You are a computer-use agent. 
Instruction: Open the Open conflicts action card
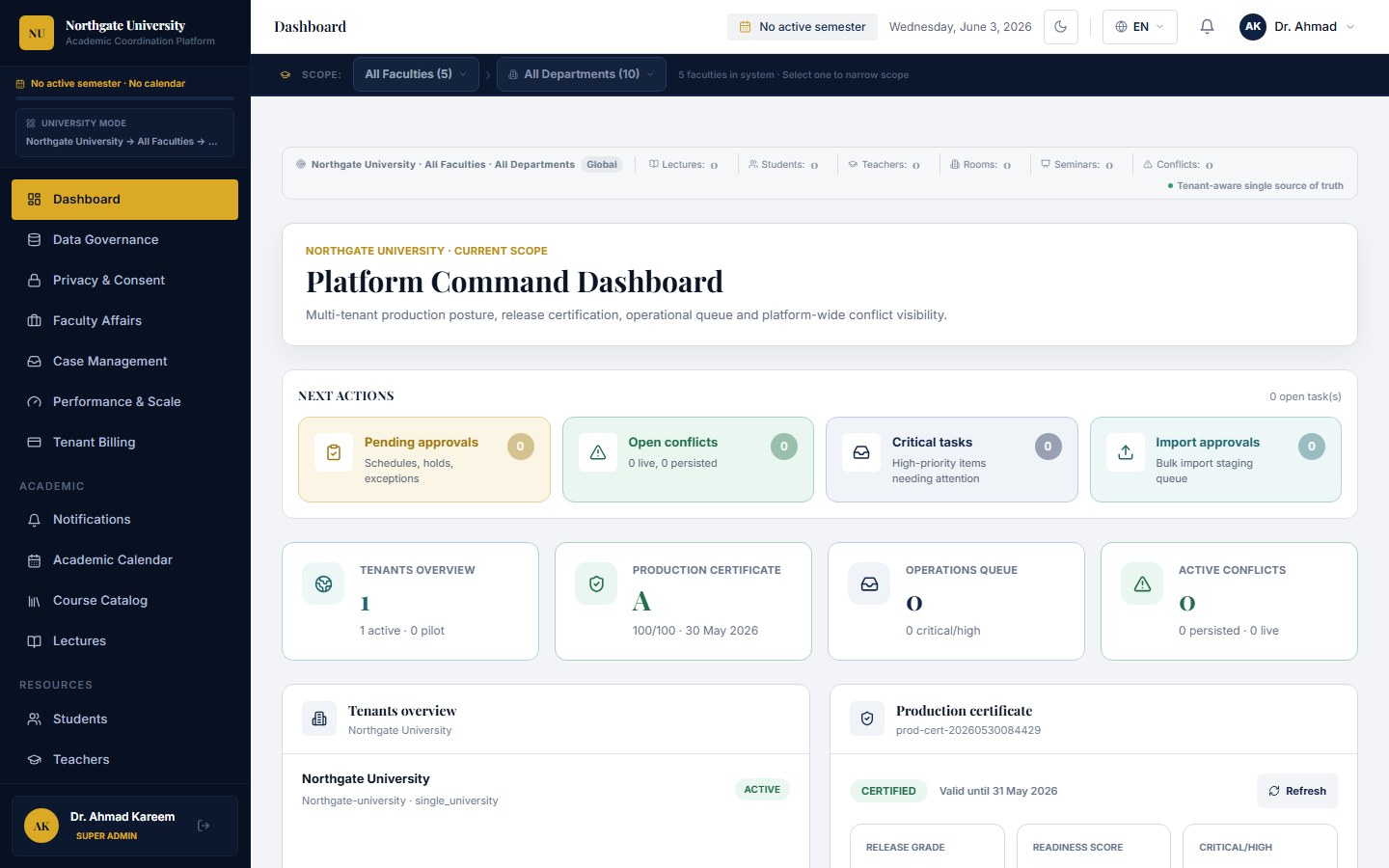point(688,459)
